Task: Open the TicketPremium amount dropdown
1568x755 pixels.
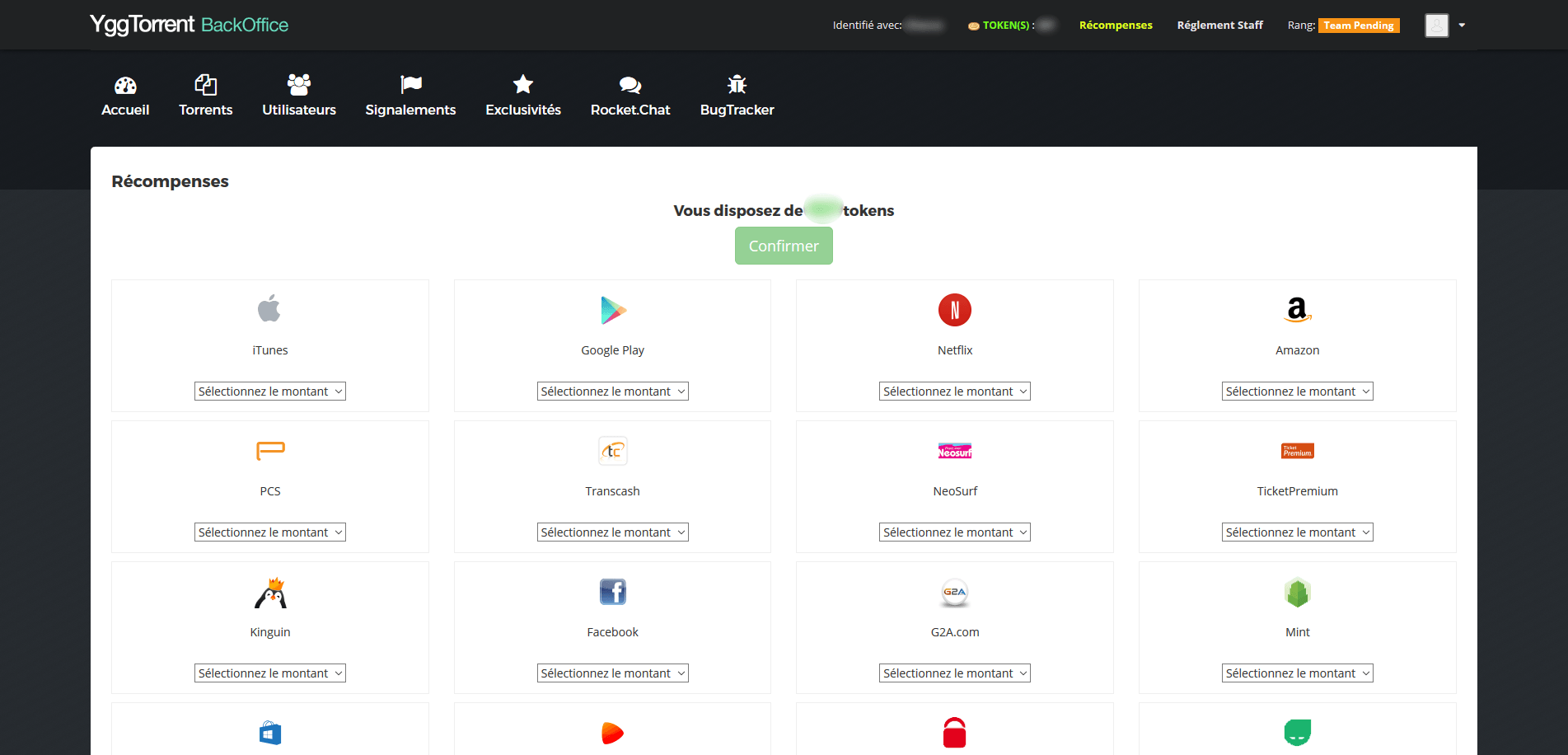Action: 1298,532
